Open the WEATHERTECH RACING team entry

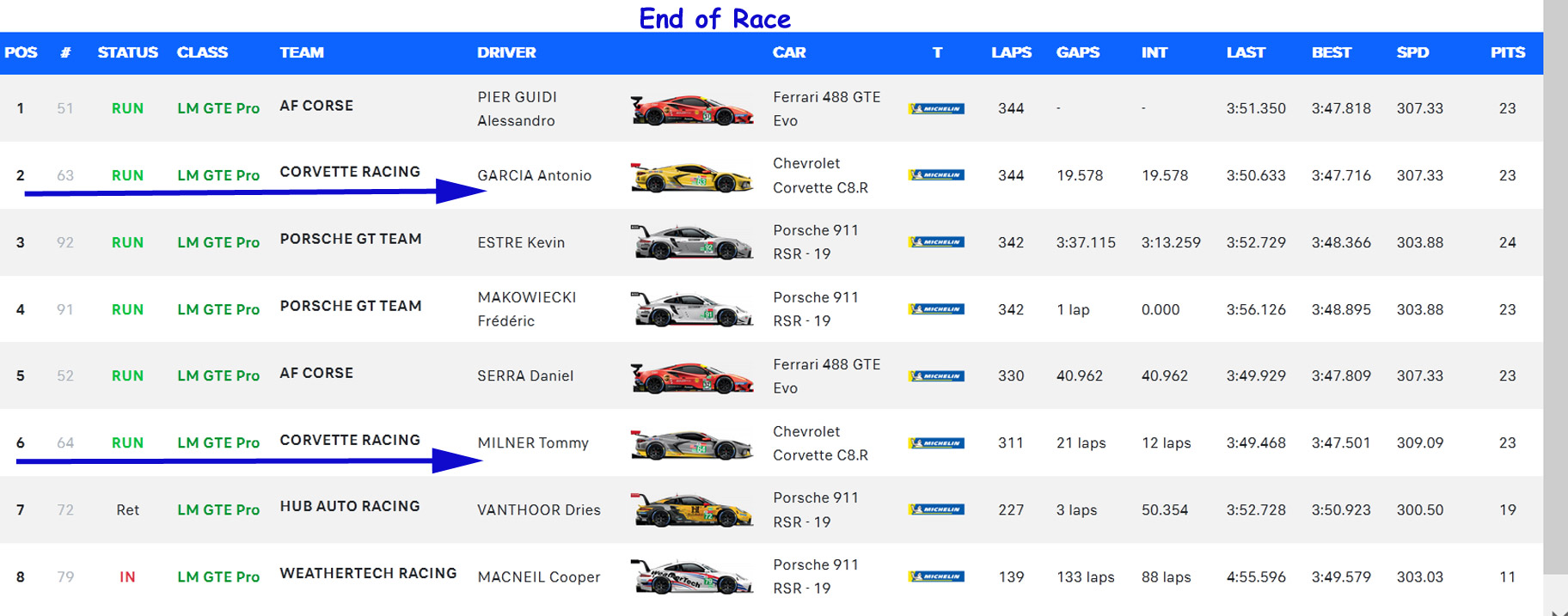click(368, 573)
